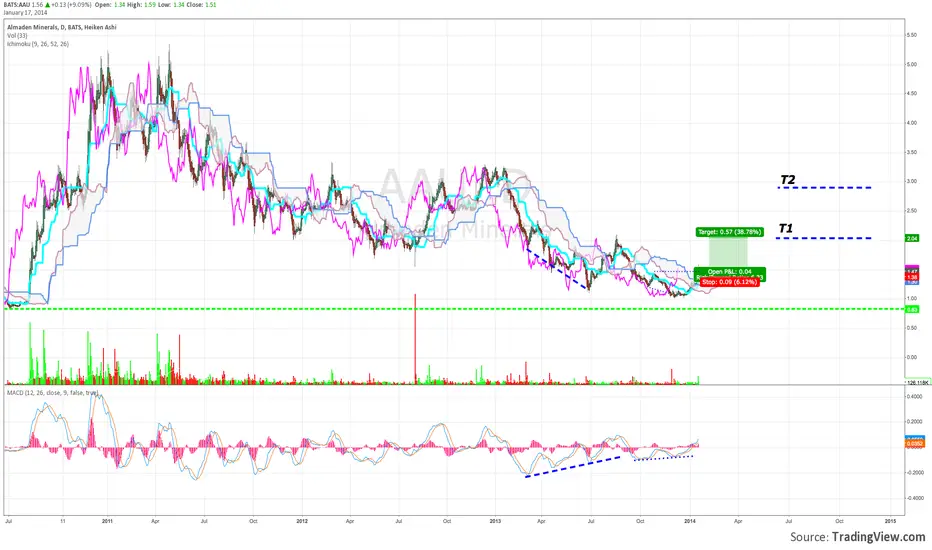Click the 5.50 price axis value
This screenshot has height=550, width=932.
click(911, 35)
